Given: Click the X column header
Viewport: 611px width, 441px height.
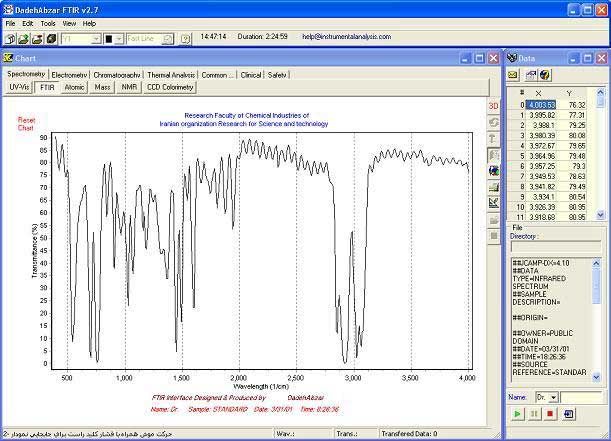Looking at the screenshot, I should (538, 93).
